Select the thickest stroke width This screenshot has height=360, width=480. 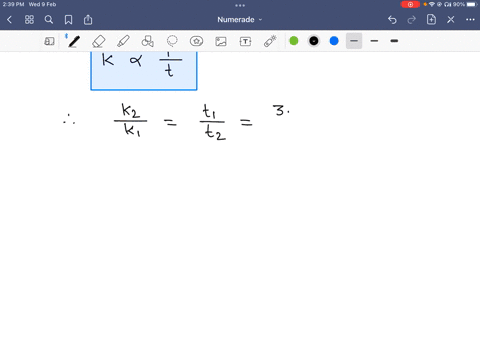[x=394, y=41]
